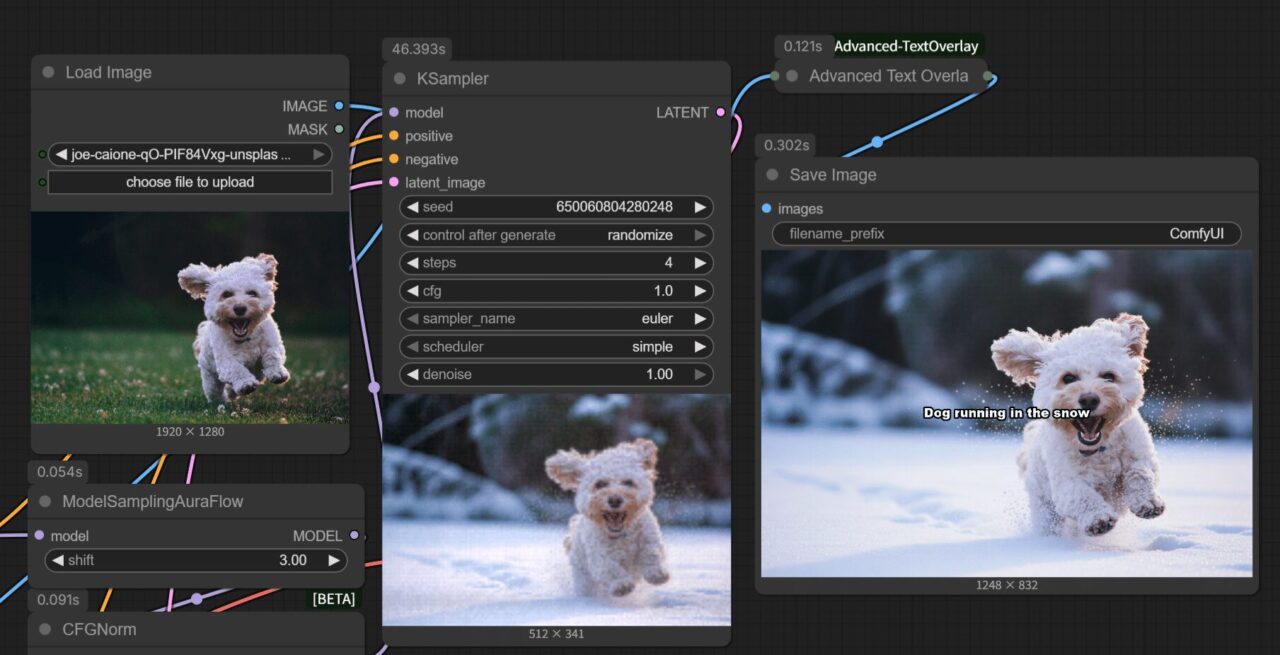Collapse the Load Image node using its dot
Image resolution: width=1280 pixels, height=655 pixels.
48,72
